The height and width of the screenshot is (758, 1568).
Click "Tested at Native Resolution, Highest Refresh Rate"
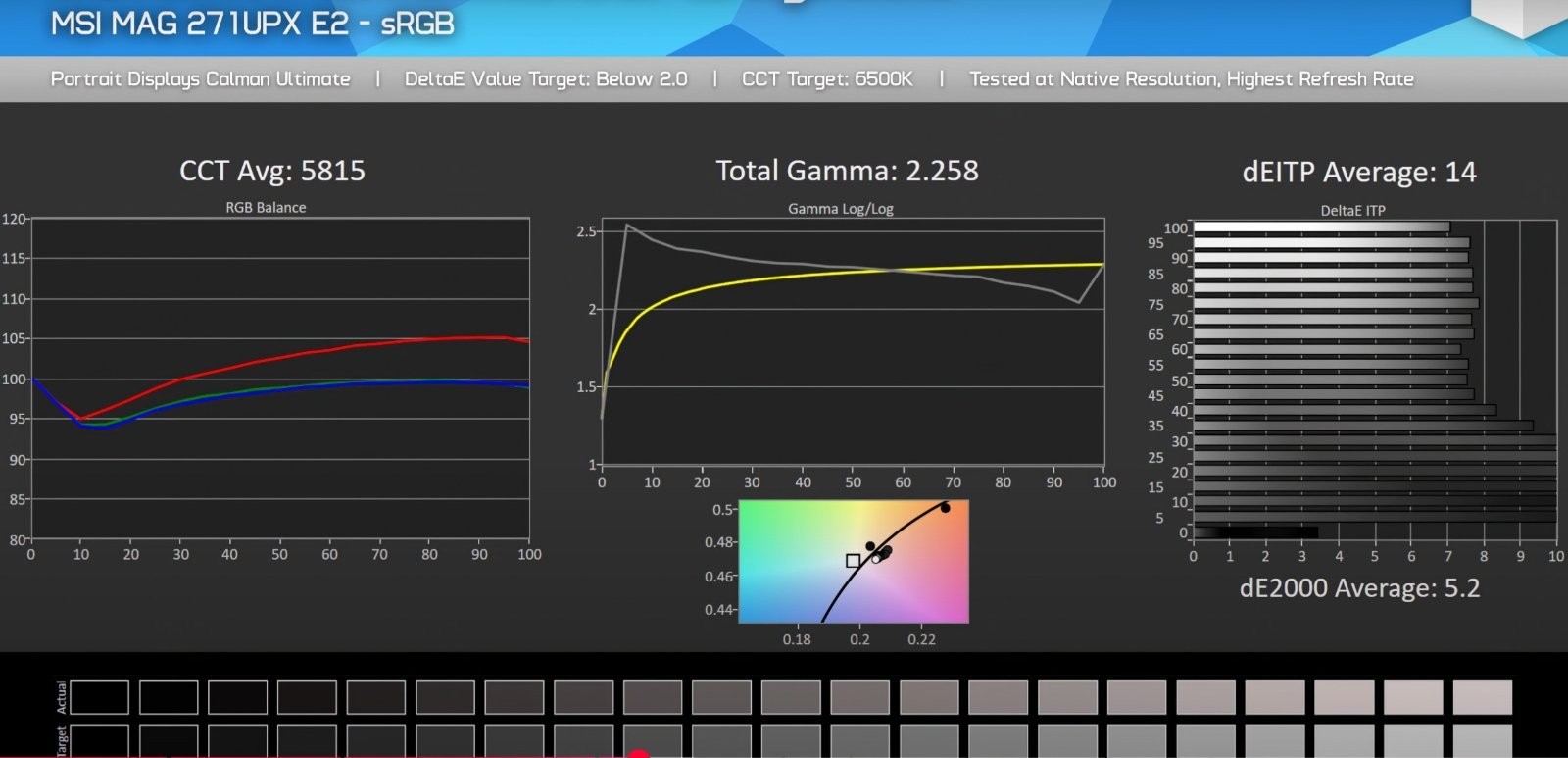pyautogui.click(x=1192, y=79)
